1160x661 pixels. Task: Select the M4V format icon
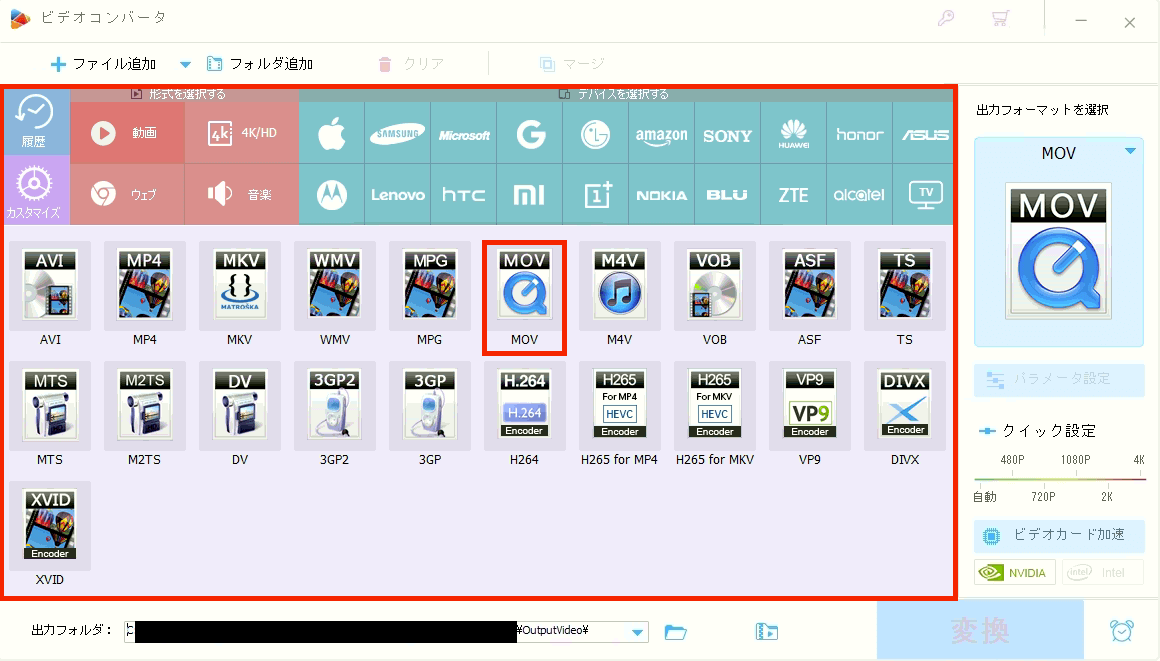tap(619, 286)
